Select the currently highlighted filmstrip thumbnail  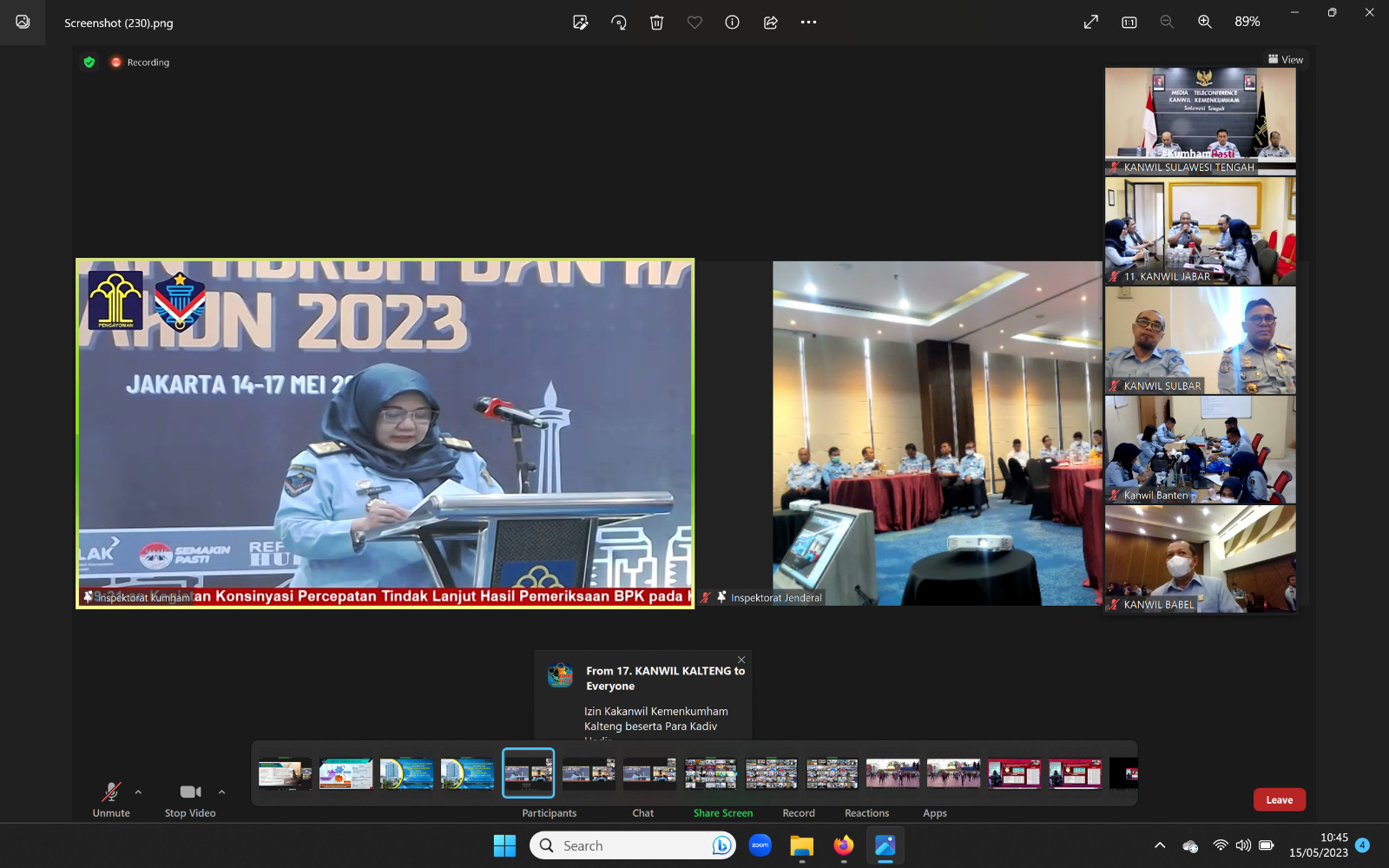click(528, 773)
